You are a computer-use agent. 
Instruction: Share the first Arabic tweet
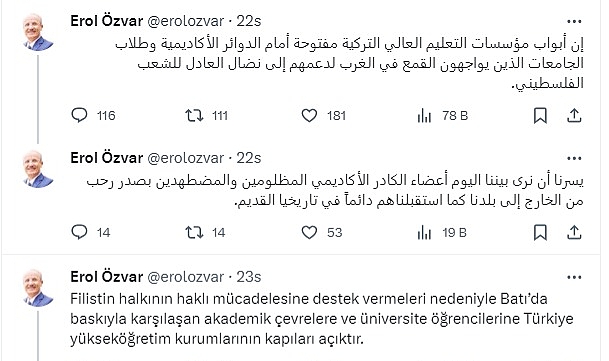[x=574, y=115]
